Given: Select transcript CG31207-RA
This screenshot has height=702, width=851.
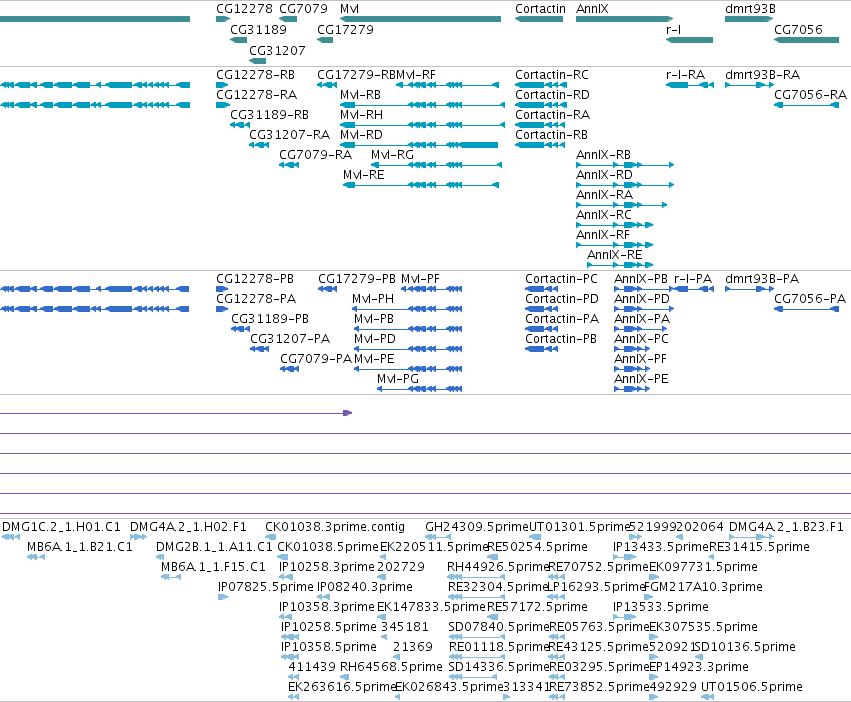Looking at the screenshot, I should coord(259,145).
